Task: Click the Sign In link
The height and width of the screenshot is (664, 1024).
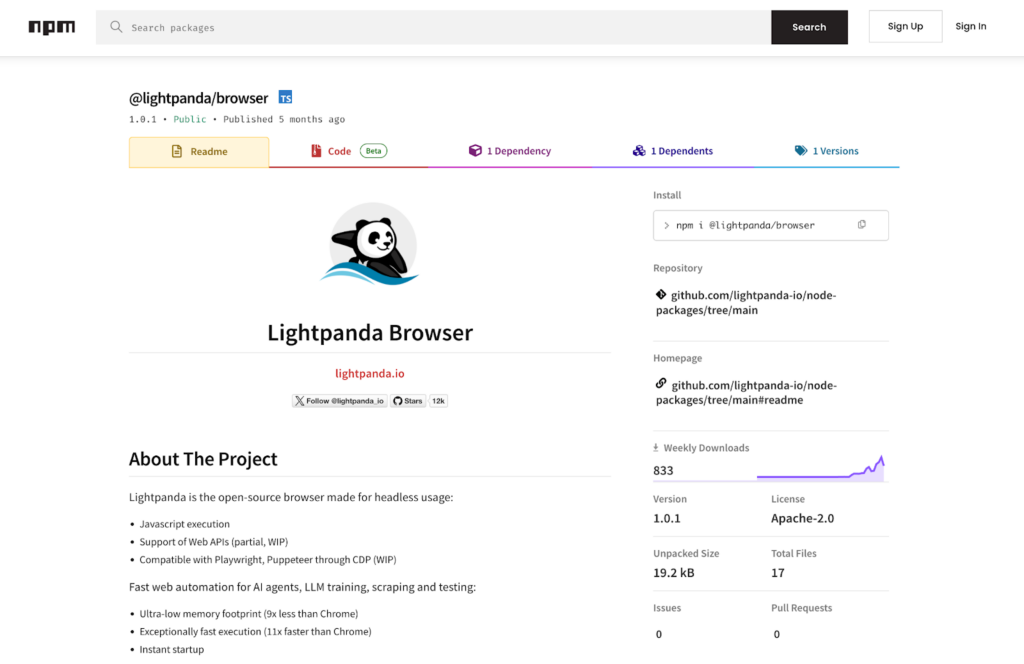Action: click(971, 26)
